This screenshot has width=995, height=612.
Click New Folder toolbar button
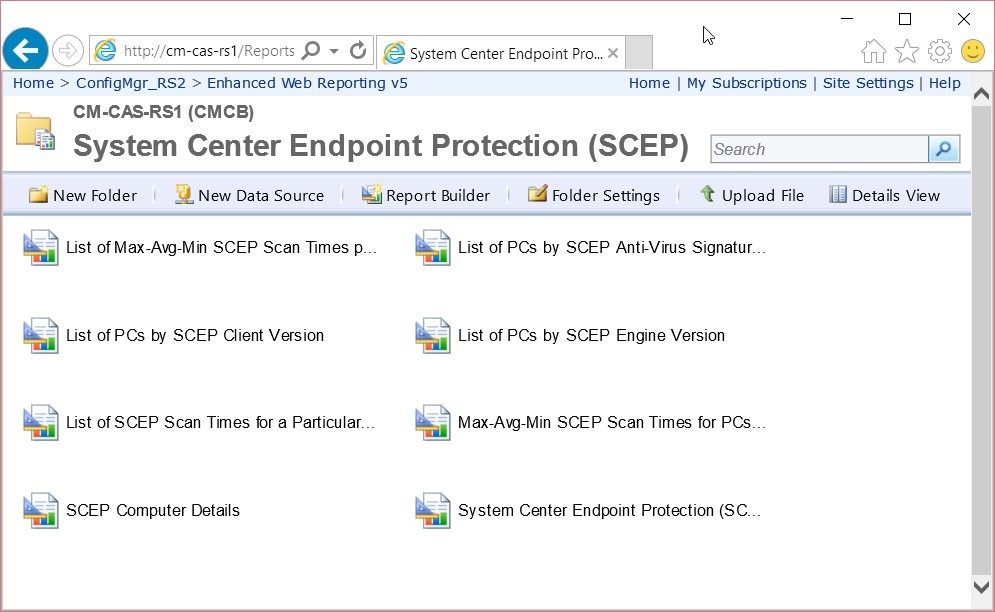[82, 195]
